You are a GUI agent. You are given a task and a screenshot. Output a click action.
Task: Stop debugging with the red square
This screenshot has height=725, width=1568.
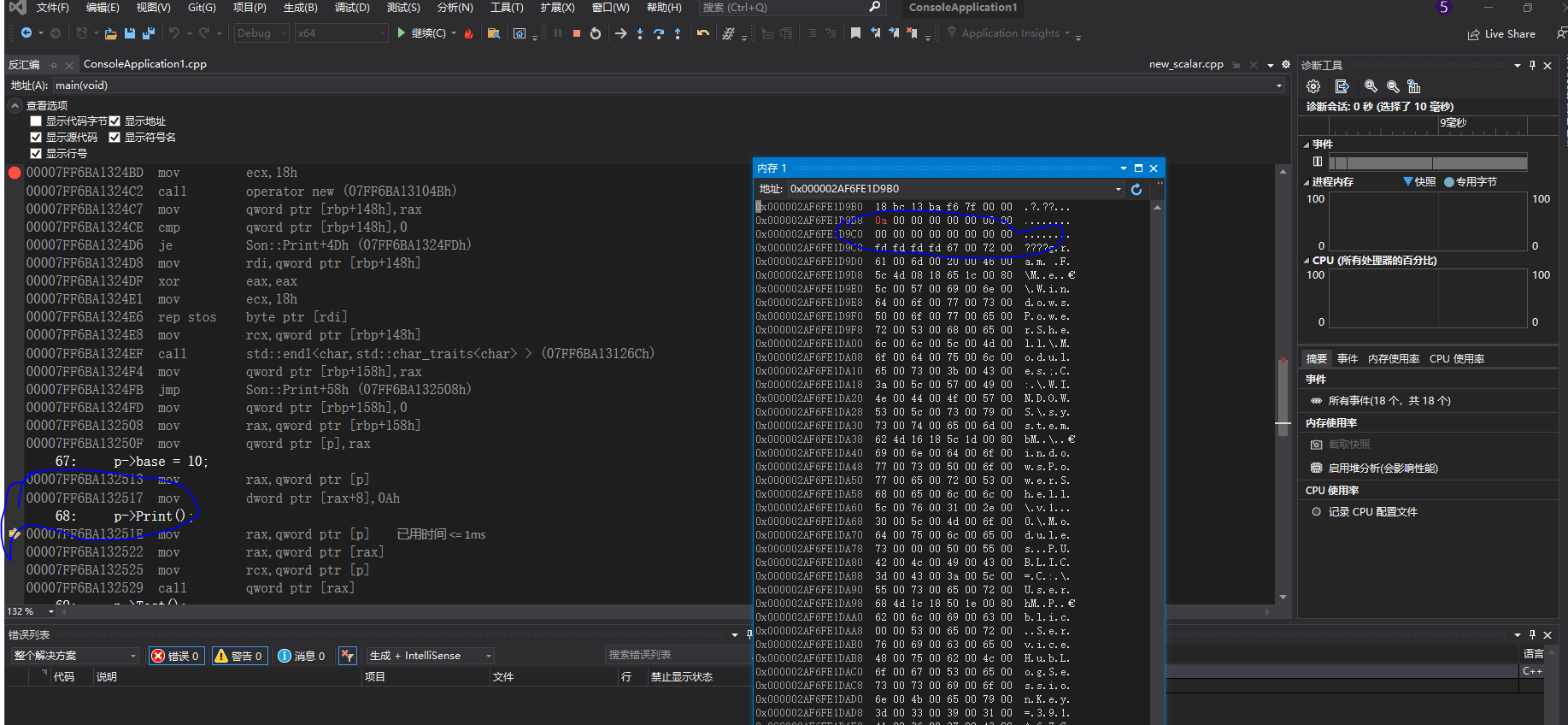coord(577,33)
